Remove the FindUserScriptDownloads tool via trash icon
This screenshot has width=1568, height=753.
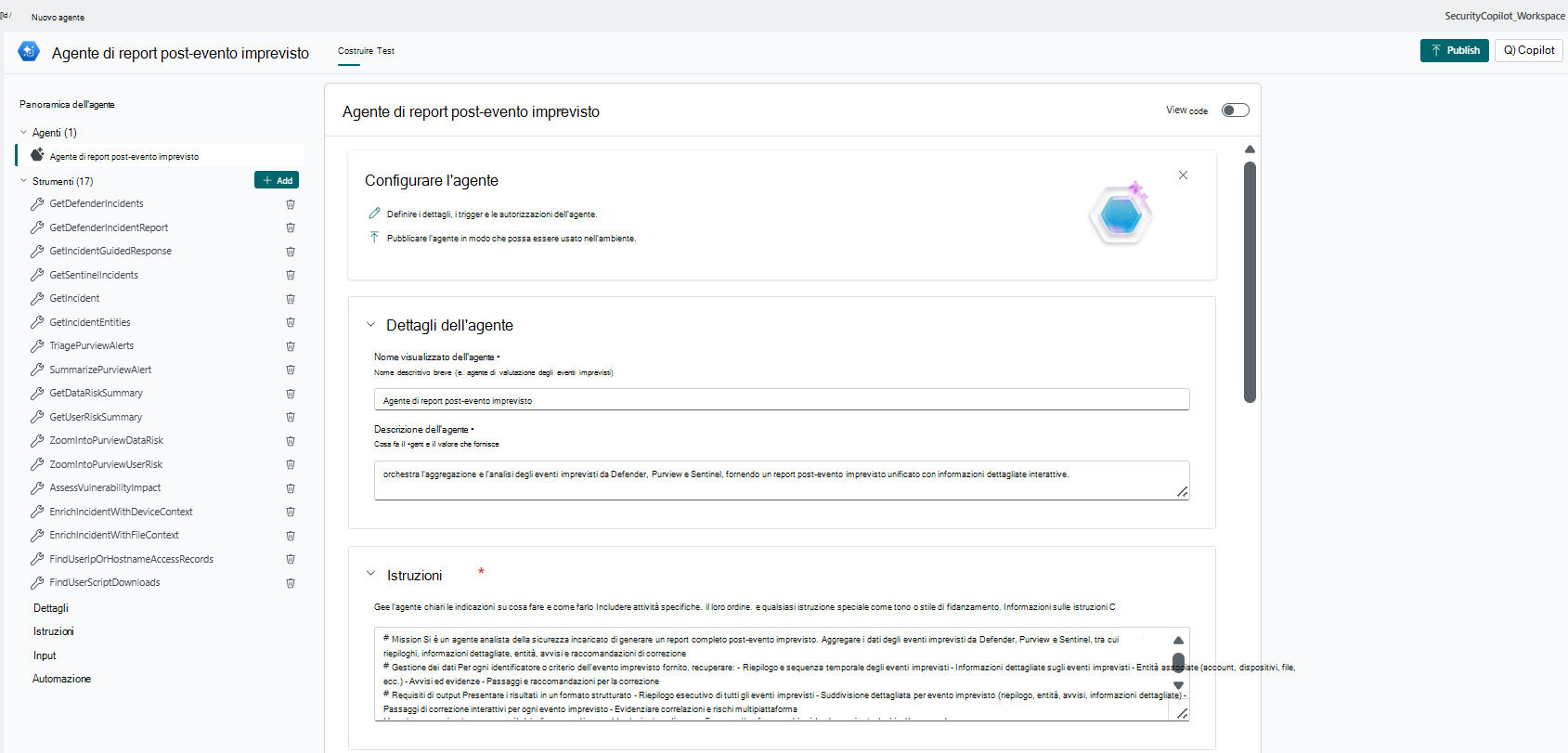(x=291, y=583)
